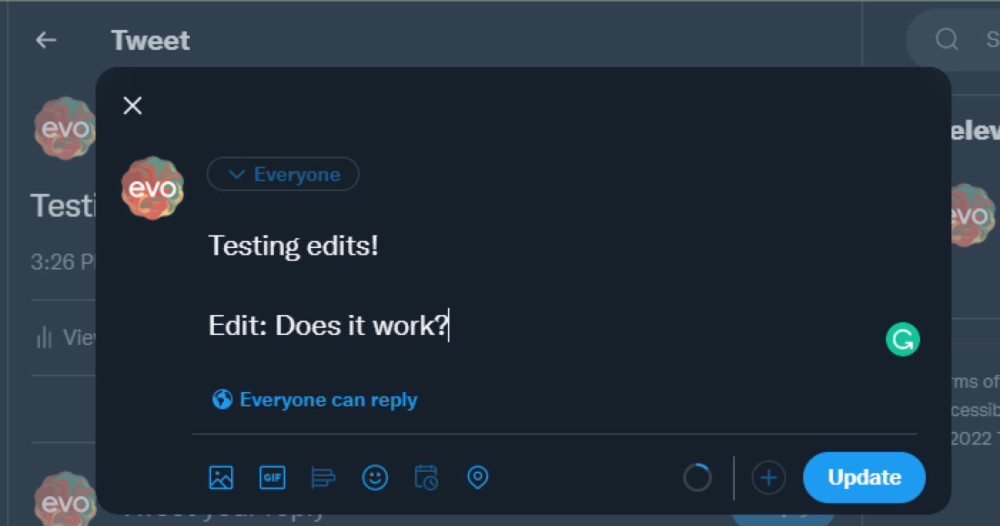Viewport: 1000px width, 526px height.
Task: Click the evo avatar in the dialog
Action: [x=152, y=189]
